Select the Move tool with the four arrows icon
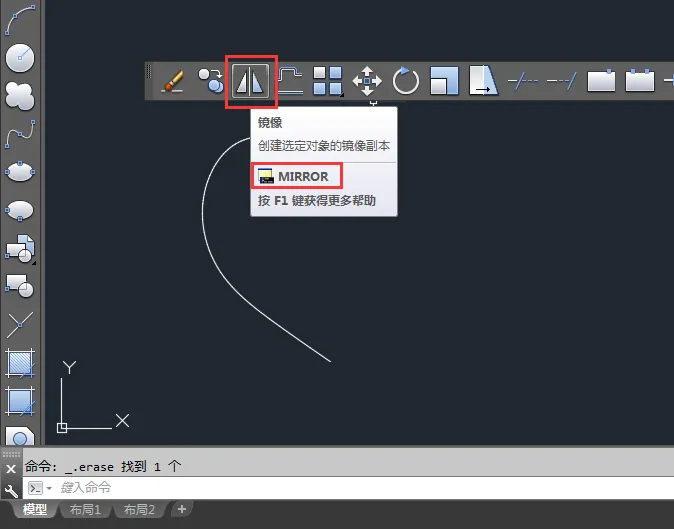The height and width of the screenshot is (529, 674). tap(367, 81)
